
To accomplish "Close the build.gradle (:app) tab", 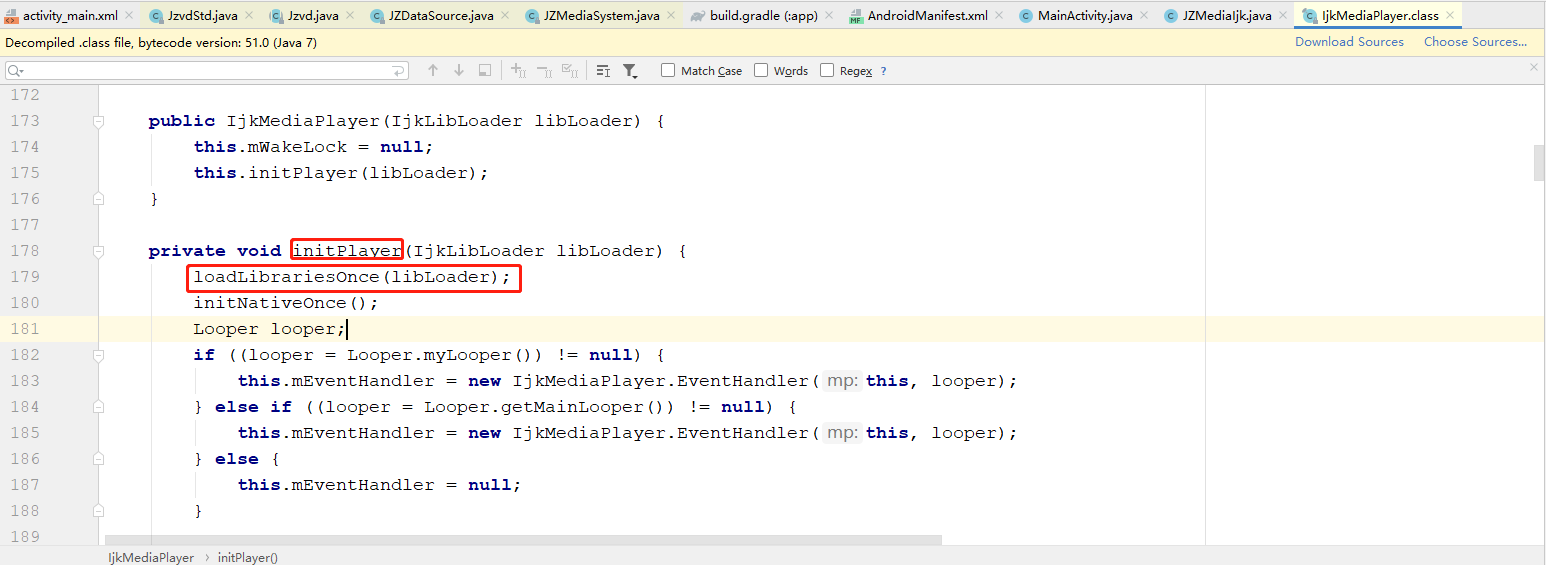I will (x=829, y=16).
